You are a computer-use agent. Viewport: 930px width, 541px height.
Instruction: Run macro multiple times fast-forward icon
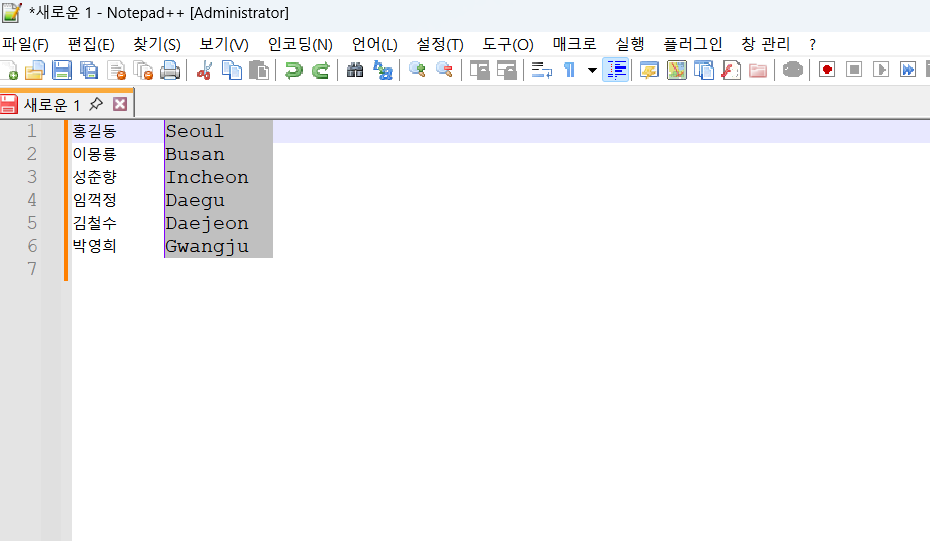pos(908,70)
